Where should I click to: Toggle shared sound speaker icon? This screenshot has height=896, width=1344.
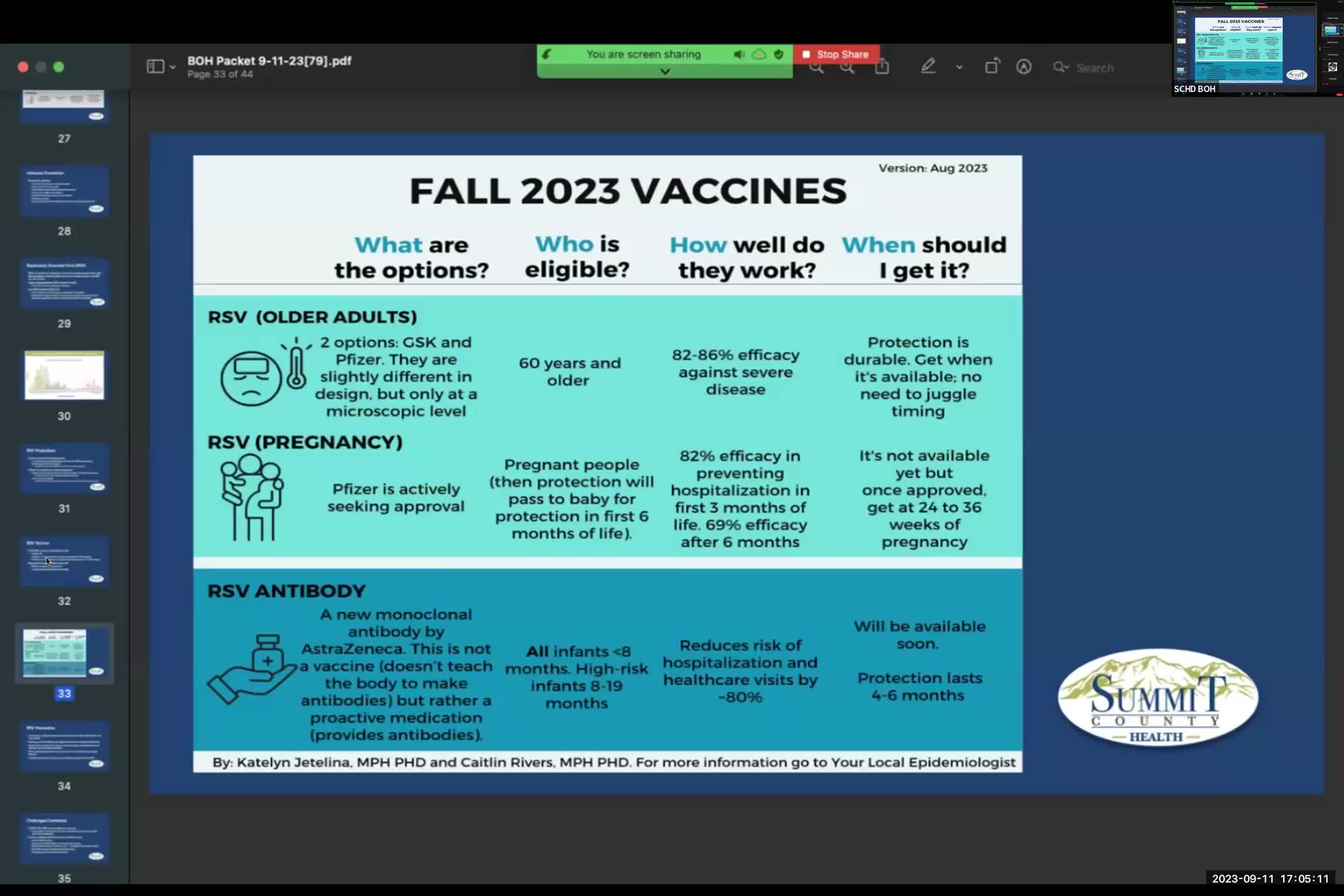[738, 54]
